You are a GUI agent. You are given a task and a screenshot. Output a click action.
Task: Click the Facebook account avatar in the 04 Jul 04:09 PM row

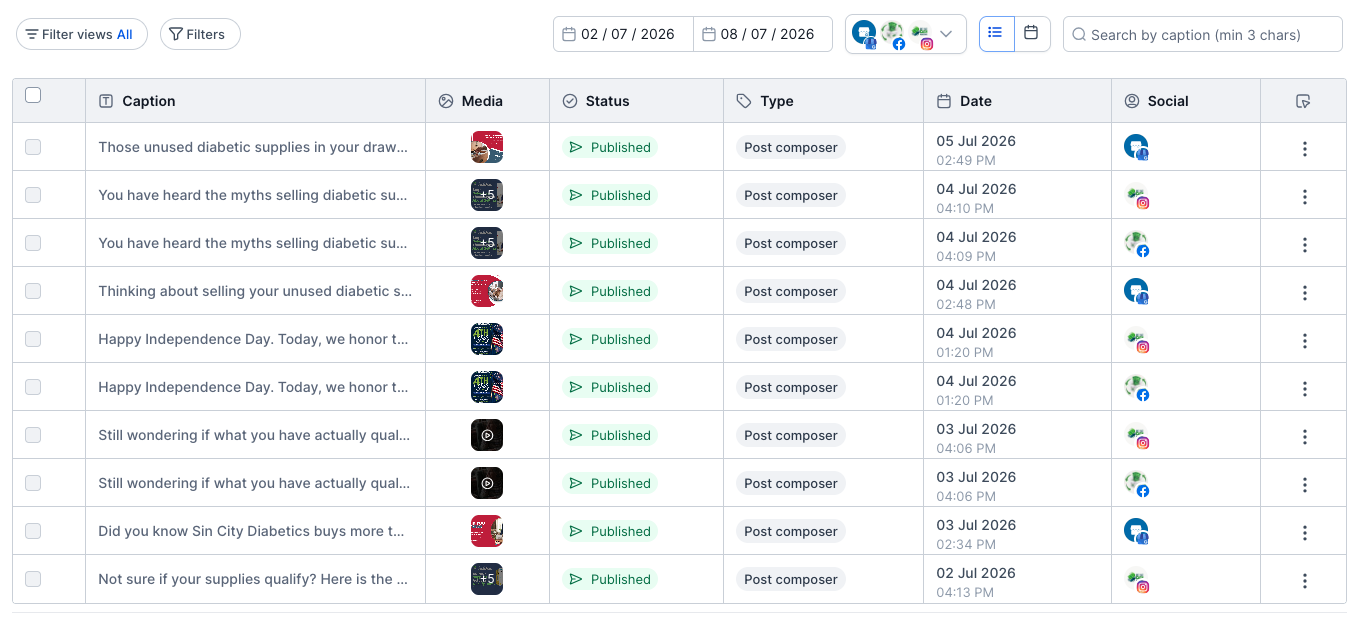[1136, 244]
